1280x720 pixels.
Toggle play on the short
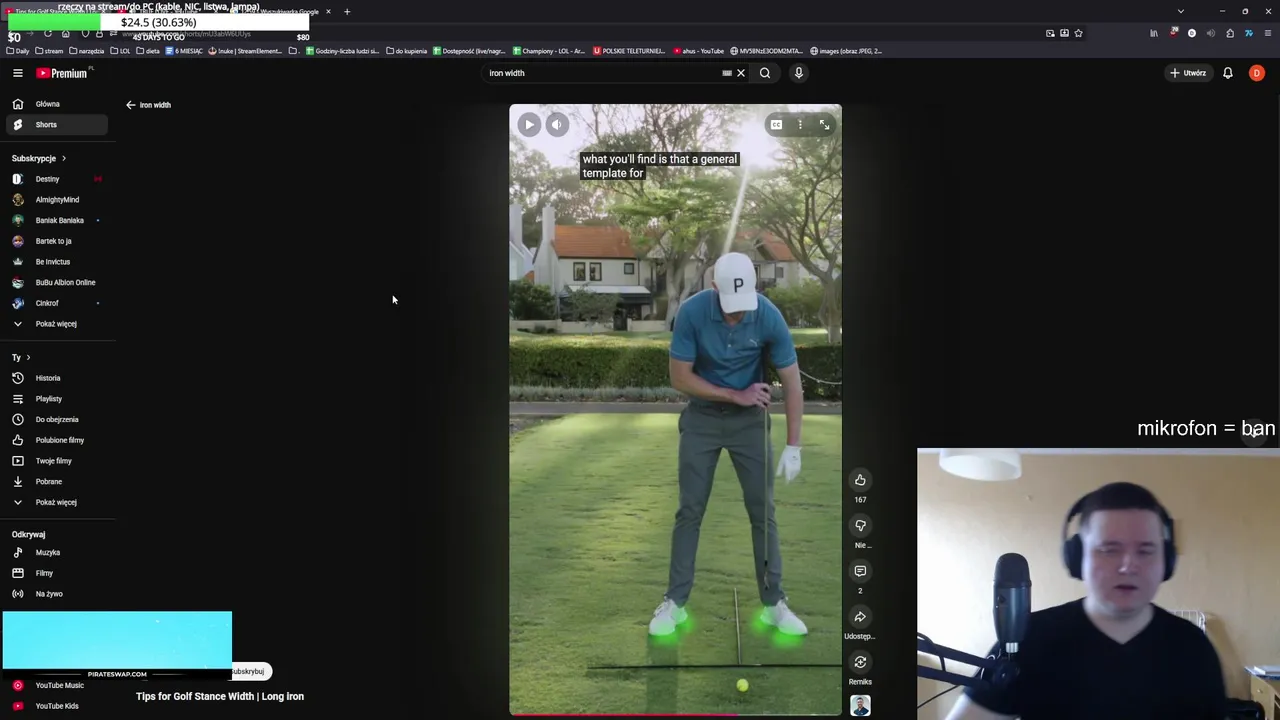(x=529, y=125)
